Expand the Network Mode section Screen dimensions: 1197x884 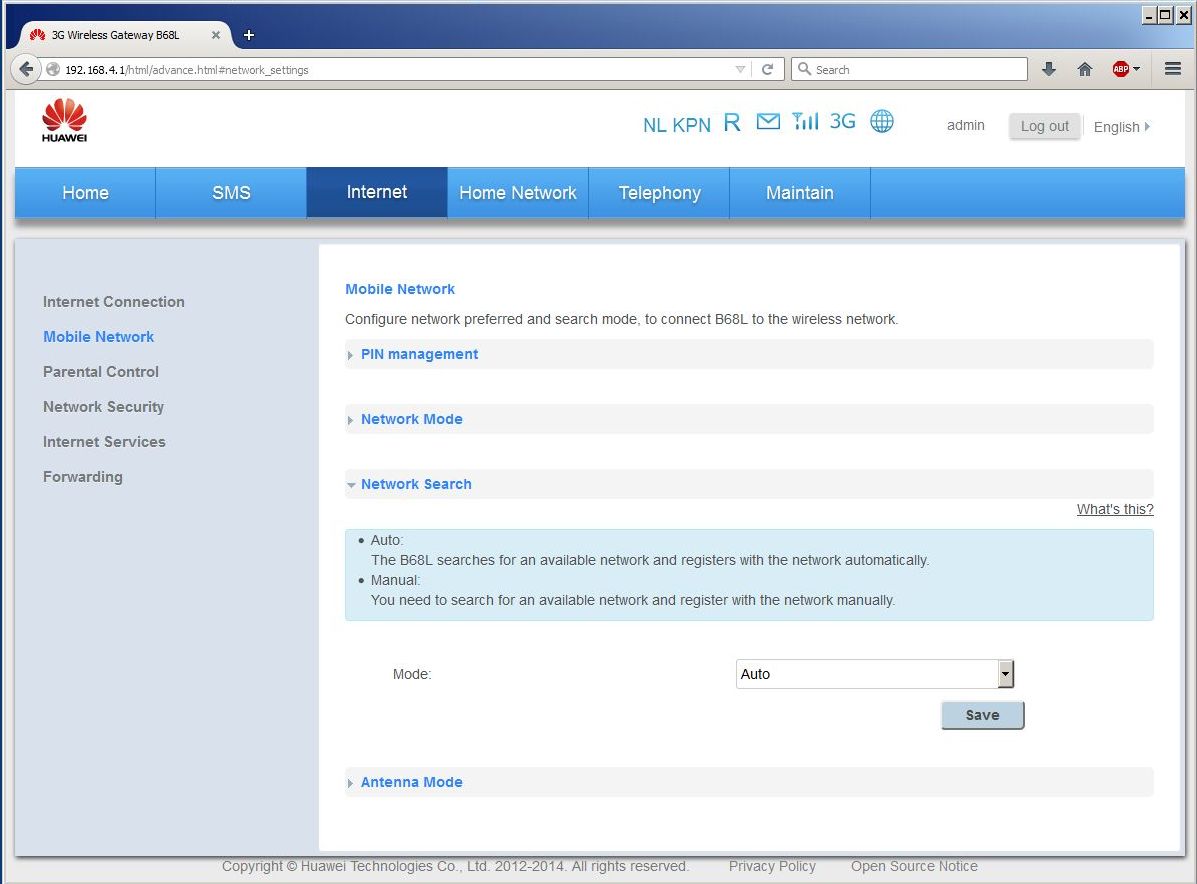[749, 419]
